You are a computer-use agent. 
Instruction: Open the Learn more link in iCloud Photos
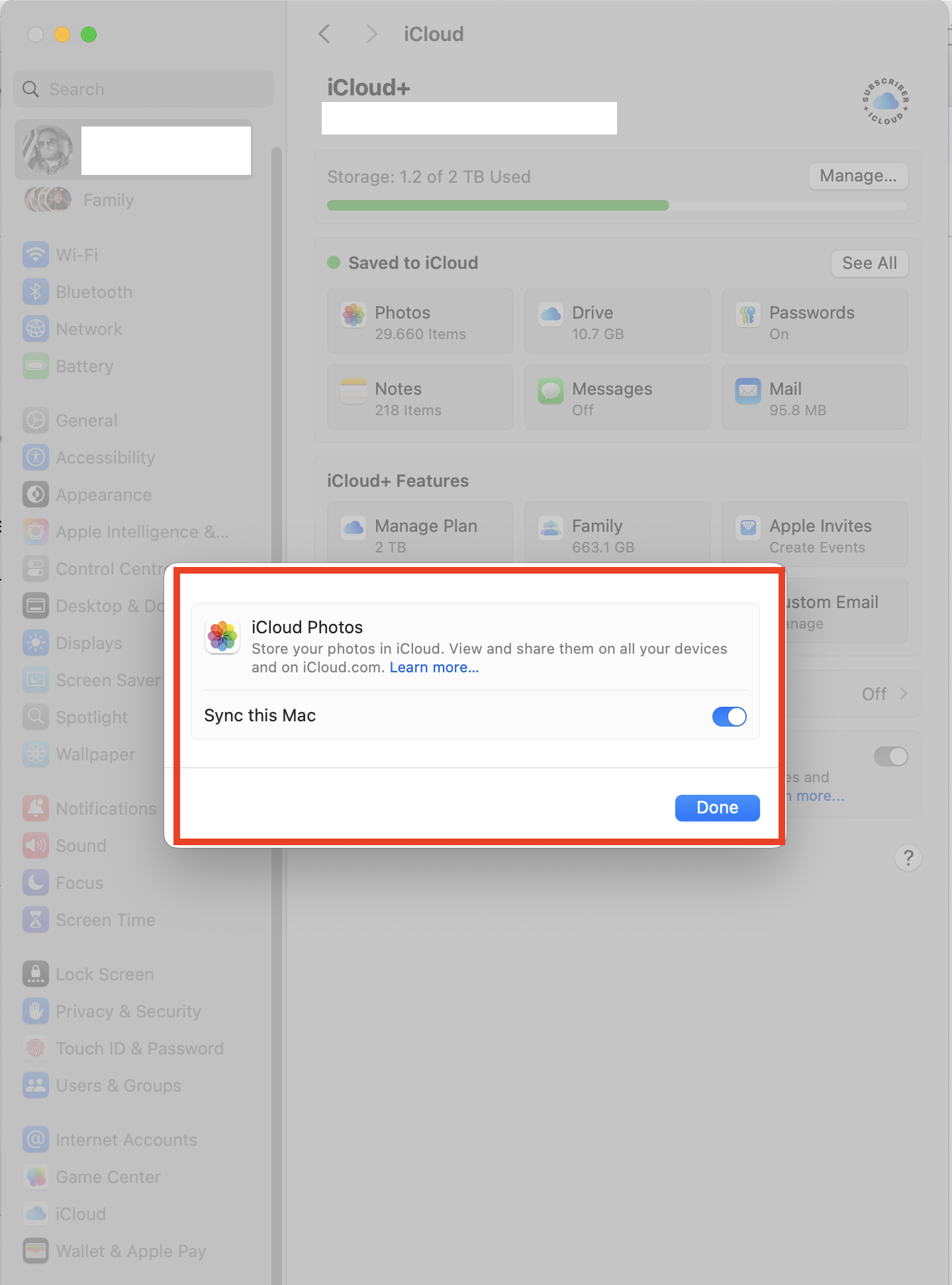[x=434, y=668]
